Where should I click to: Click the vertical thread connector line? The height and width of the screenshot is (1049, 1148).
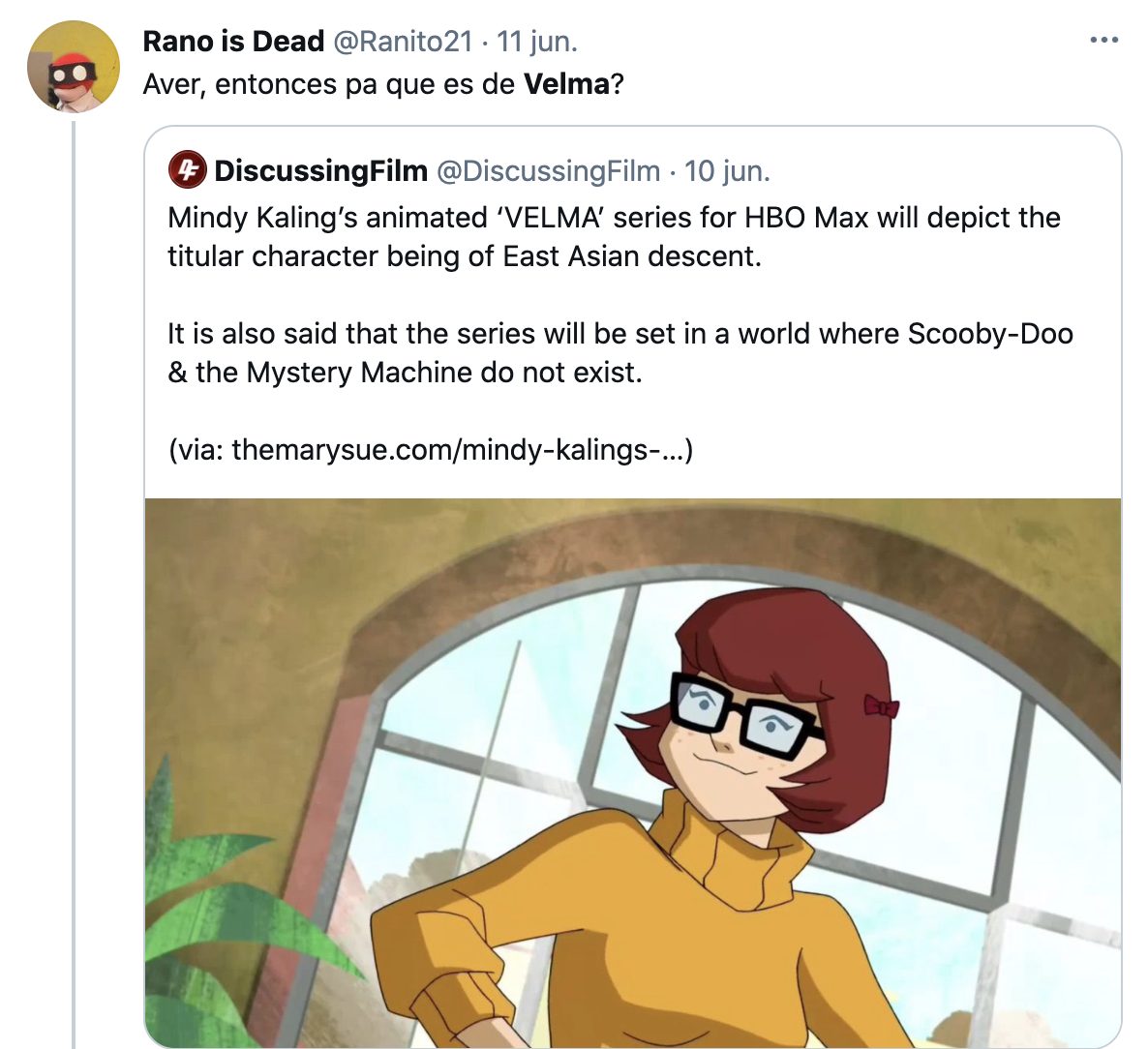[74, 581]
